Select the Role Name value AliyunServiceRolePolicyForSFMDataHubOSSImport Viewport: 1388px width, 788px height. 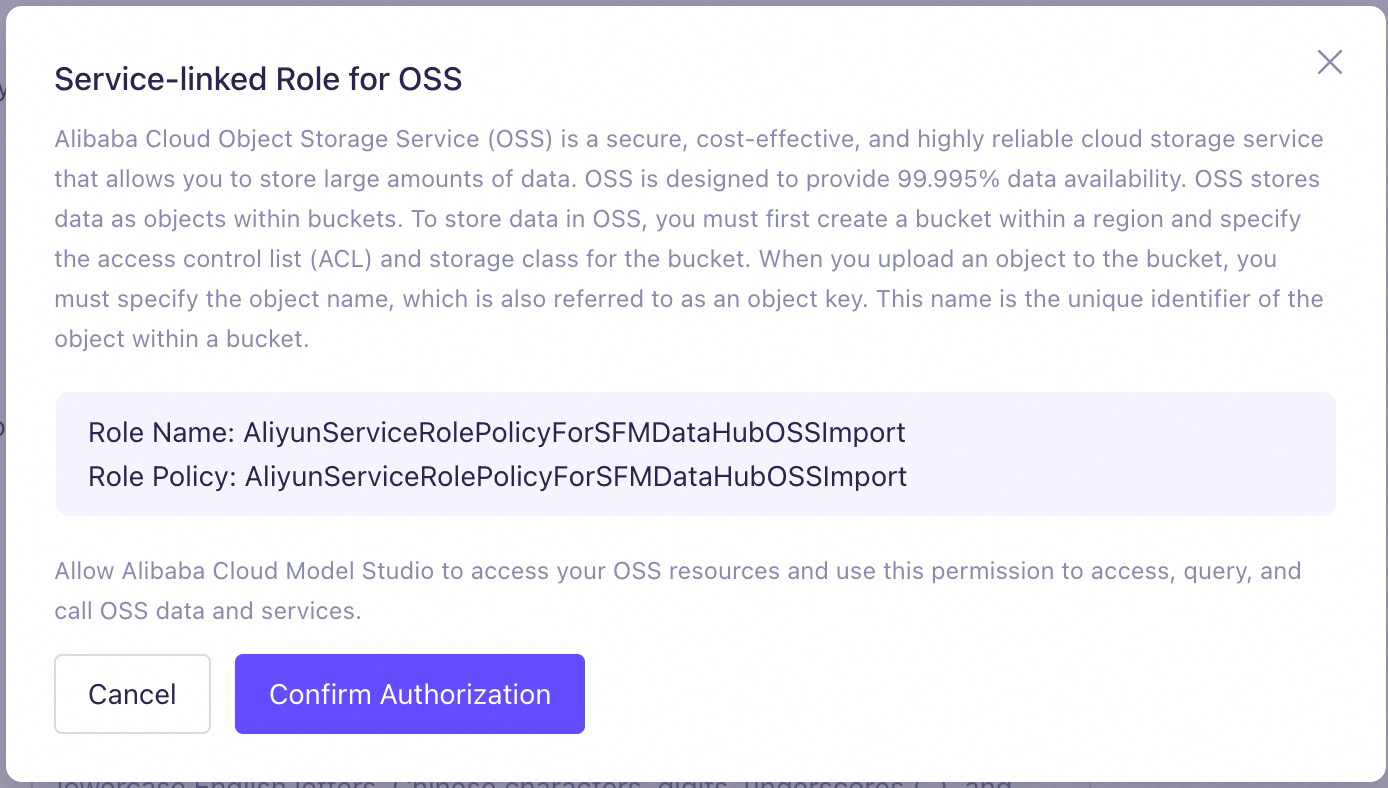[x=574, y=433]
